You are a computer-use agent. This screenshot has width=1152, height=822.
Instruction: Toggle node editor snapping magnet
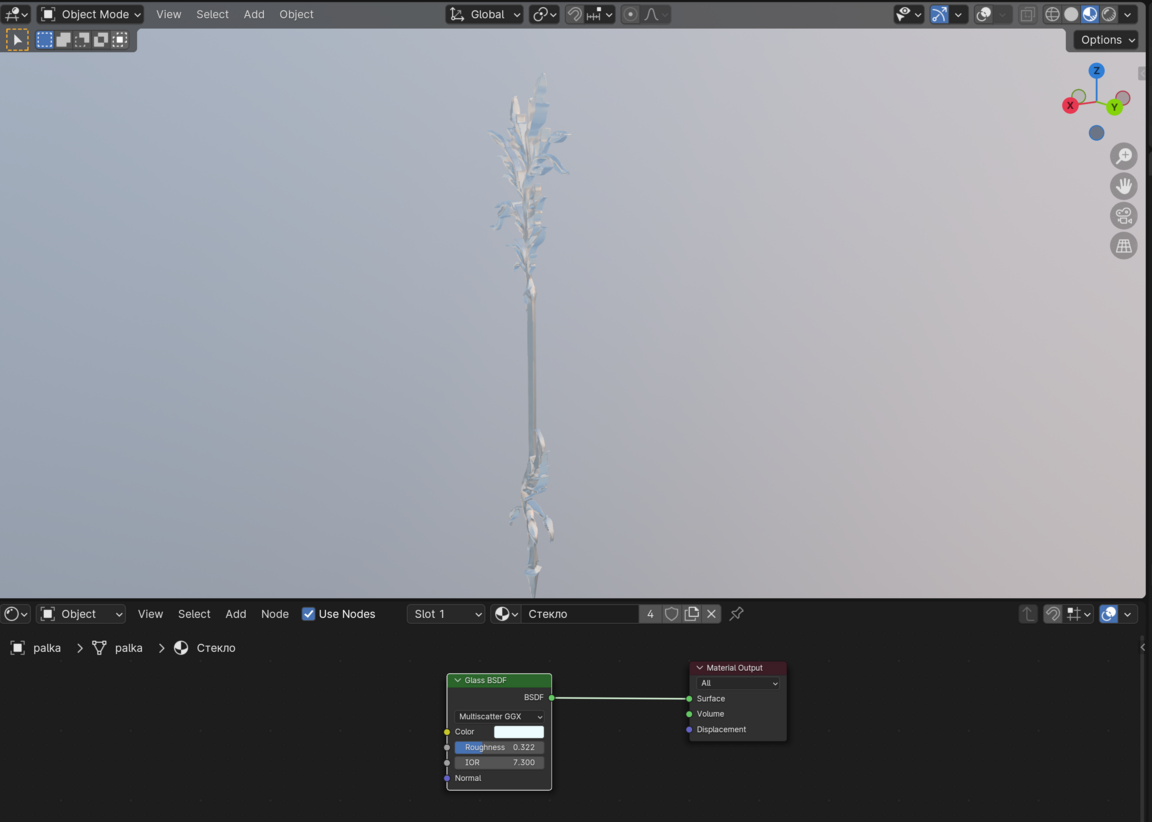pos(1053,613)
